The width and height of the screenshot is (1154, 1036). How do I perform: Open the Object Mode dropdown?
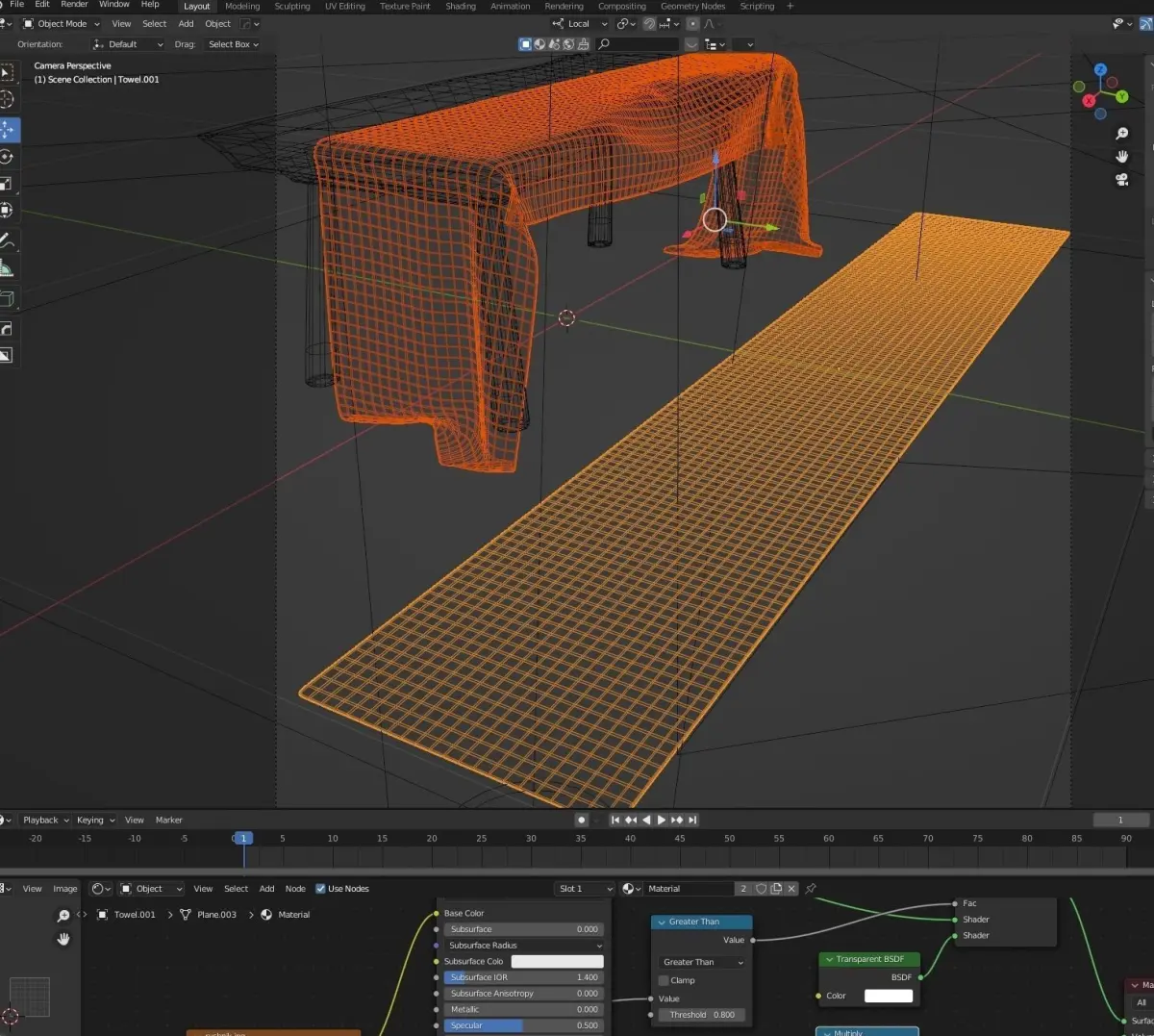click(x=62, y=24)
